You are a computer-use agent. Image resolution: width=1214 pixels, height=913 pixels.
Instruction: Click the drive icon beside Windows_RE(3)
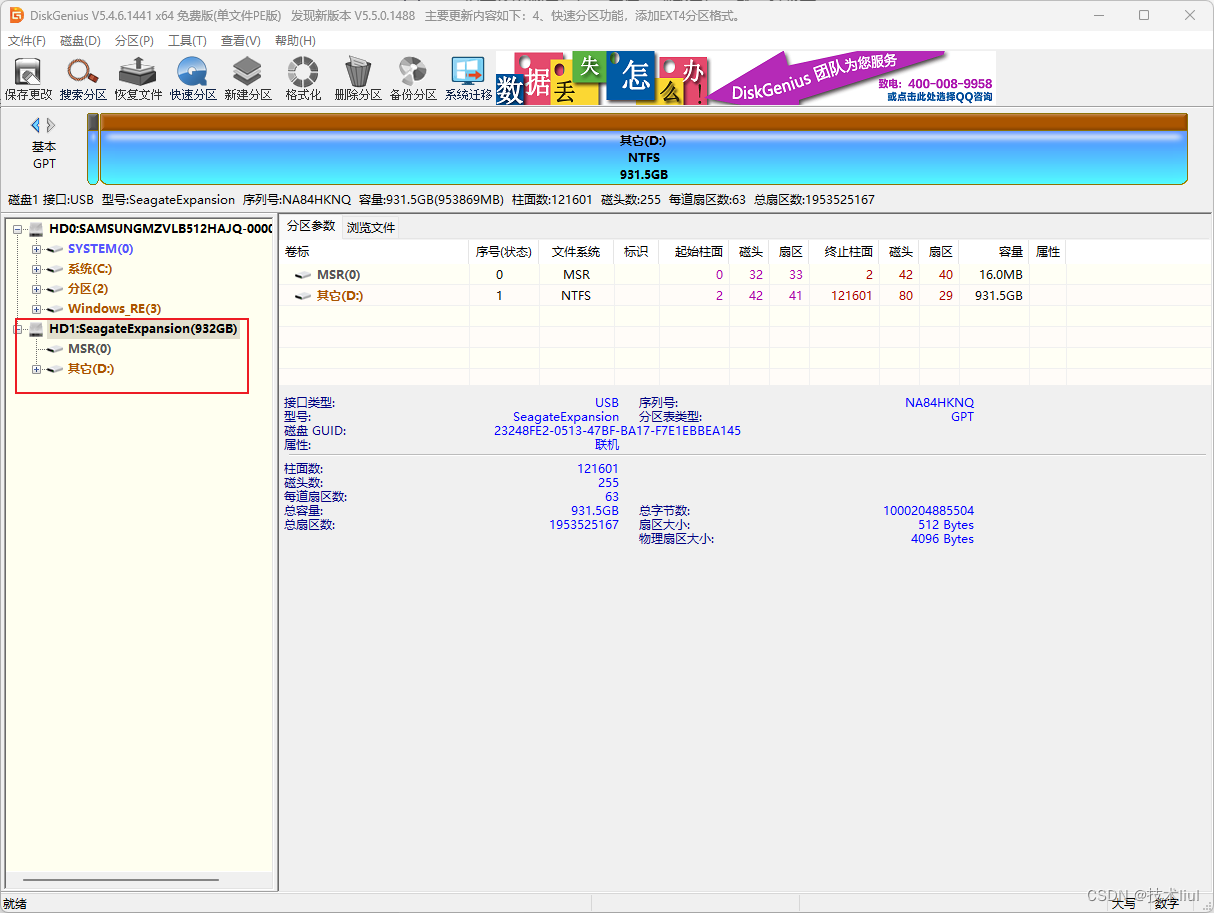pyautogui.click(x=55, y=309)
